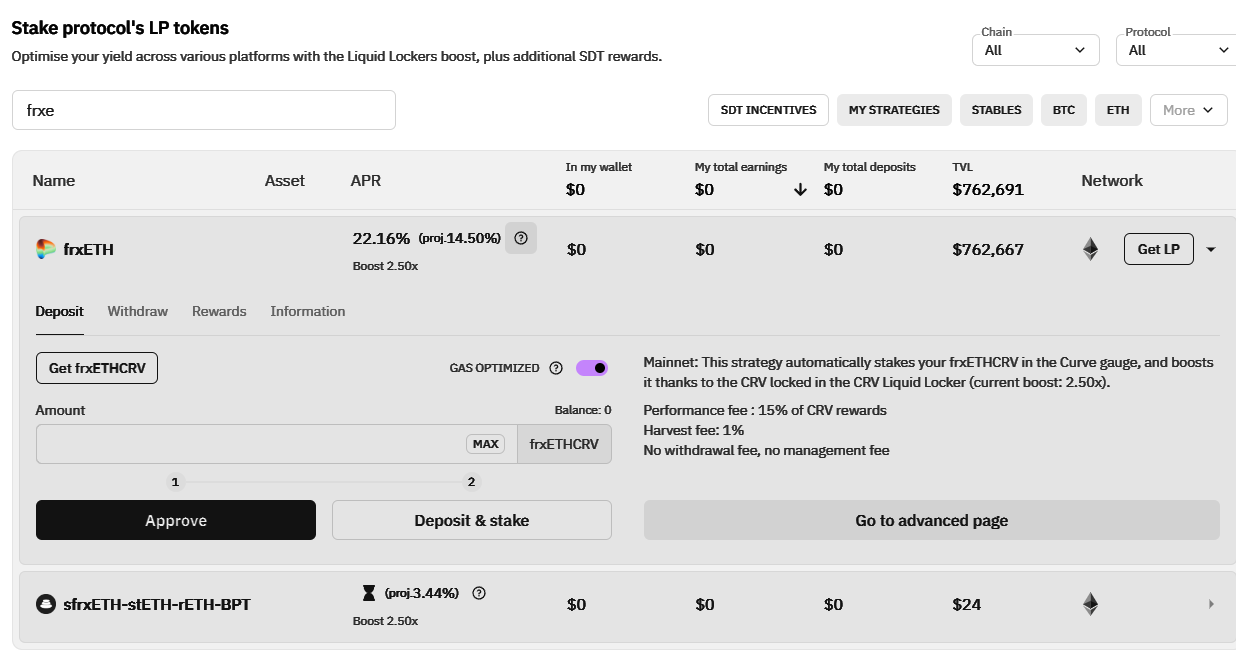This screenshot has width=1236, height=663.
Task: Collapse the frxETH row with caret
Action: point(1211,250)
